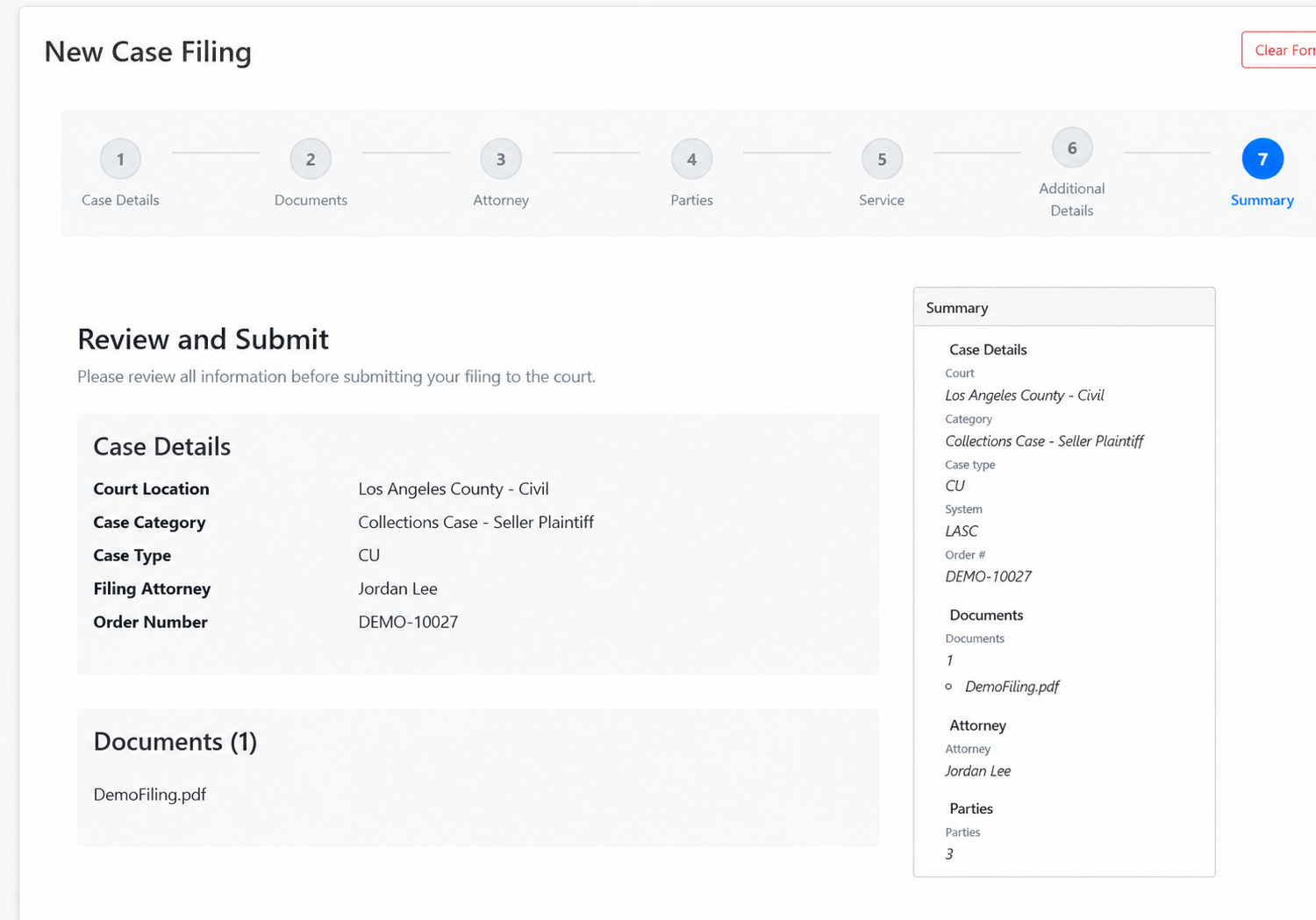The image size is (1316, 920).
Task: Switch to the Documents step label
Action: coord(311,200)
